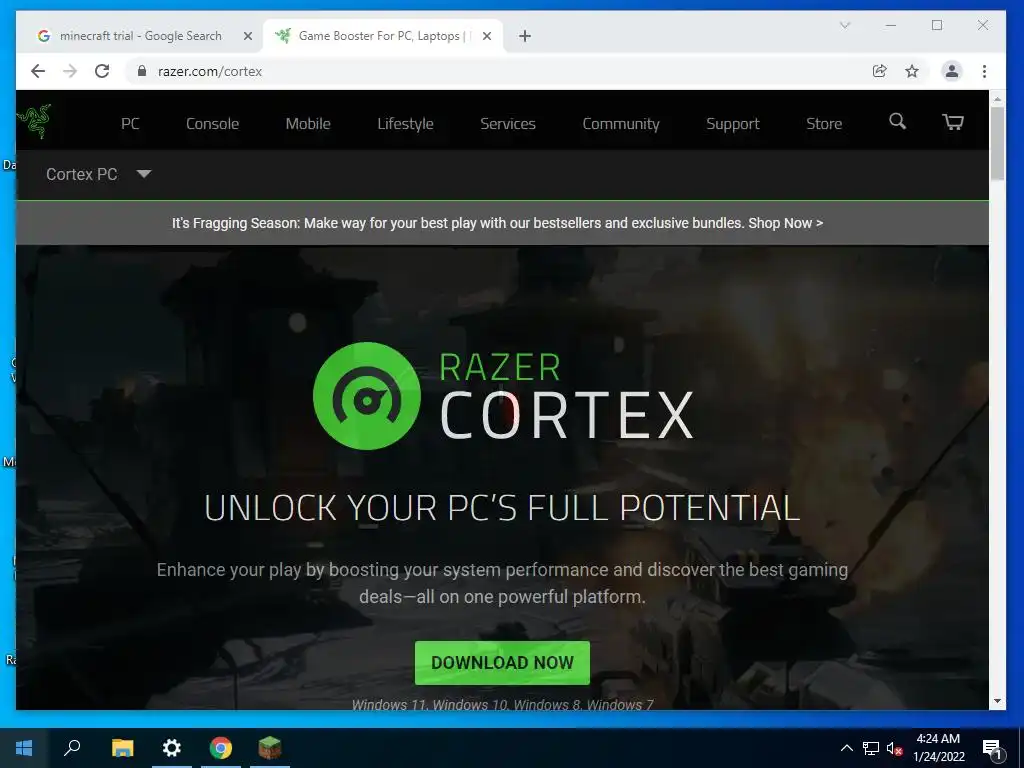
Task: Click the UNLOCK YOUR PC'S FULL POTENTIAL heading
Action: (x=502, y=508)
